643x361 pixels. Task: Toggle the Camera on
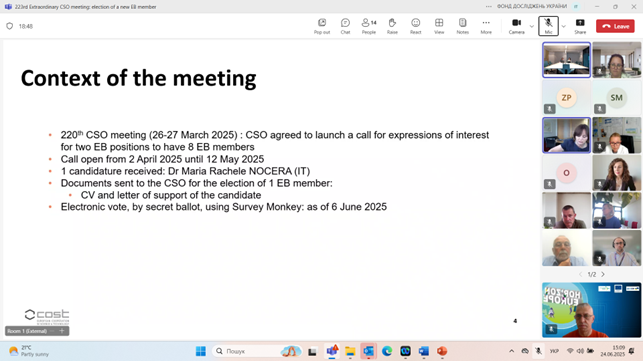pos(516,26)
